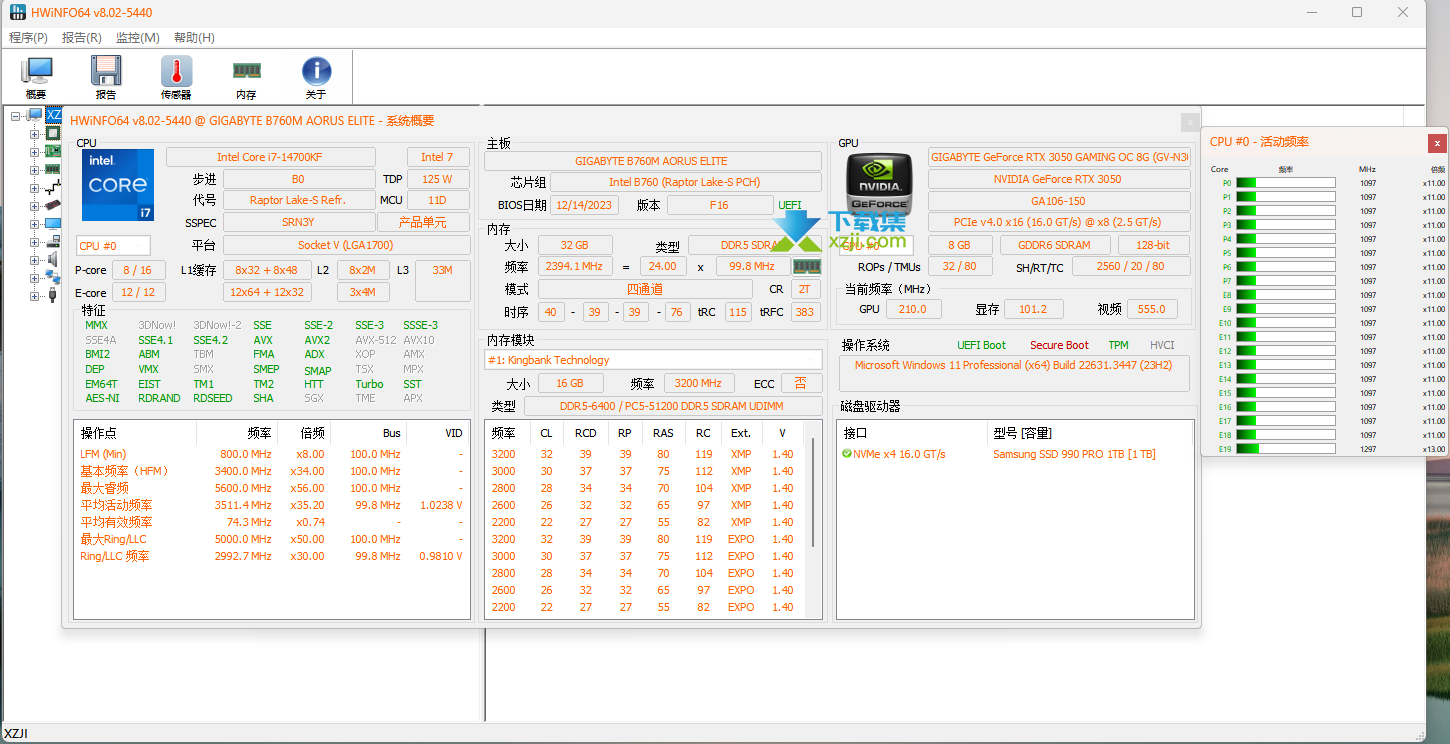1450x744 pixels.
Task: Open the 监控(M) menu
Action: (x=138, y=38)
